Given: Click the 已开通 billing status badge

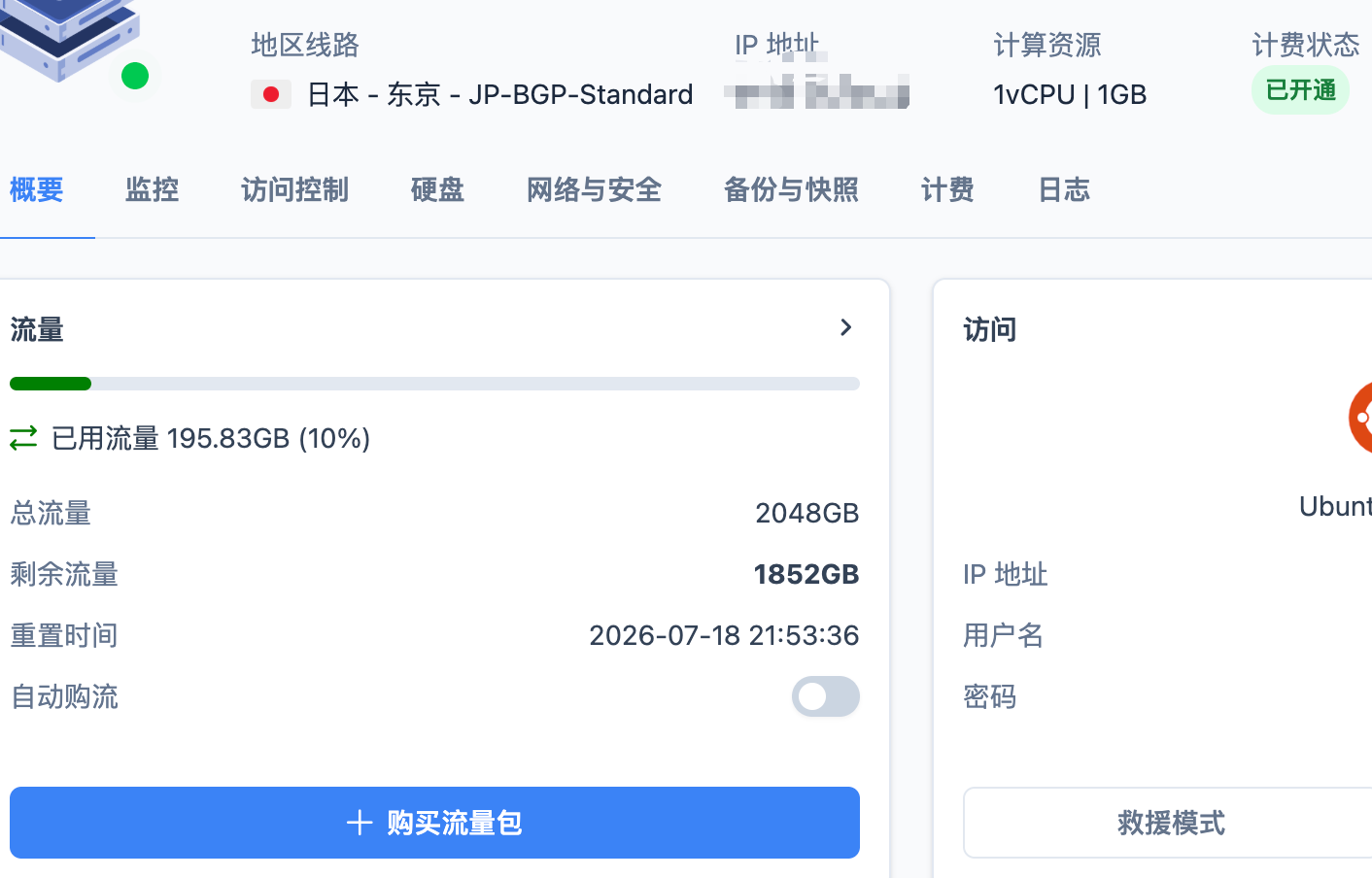Looking at the screenshot, I should pyautogui.click(x=1300, y=90).
